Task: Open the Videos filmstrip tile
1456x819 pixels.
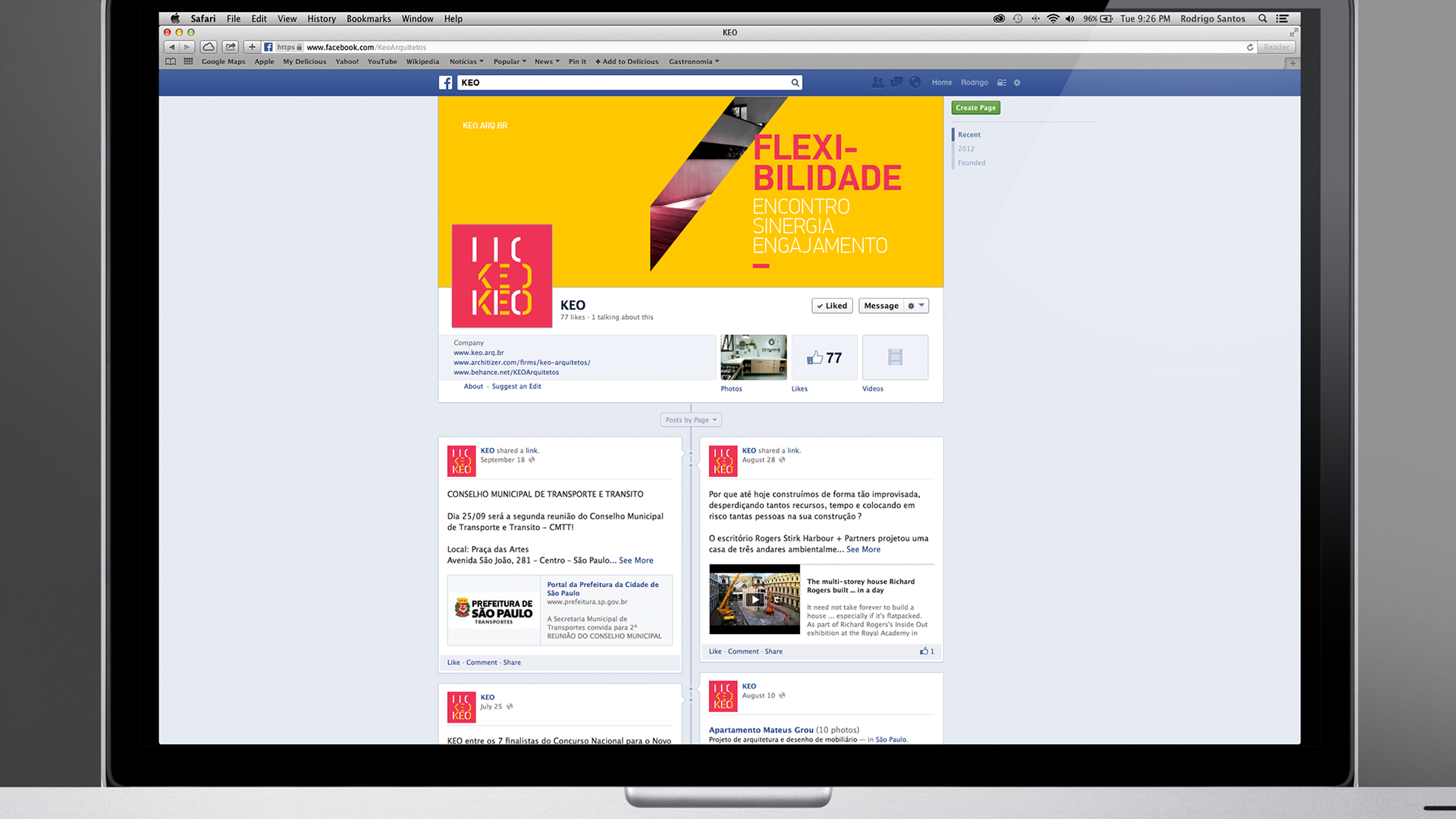Action: (x=895, y=357)
